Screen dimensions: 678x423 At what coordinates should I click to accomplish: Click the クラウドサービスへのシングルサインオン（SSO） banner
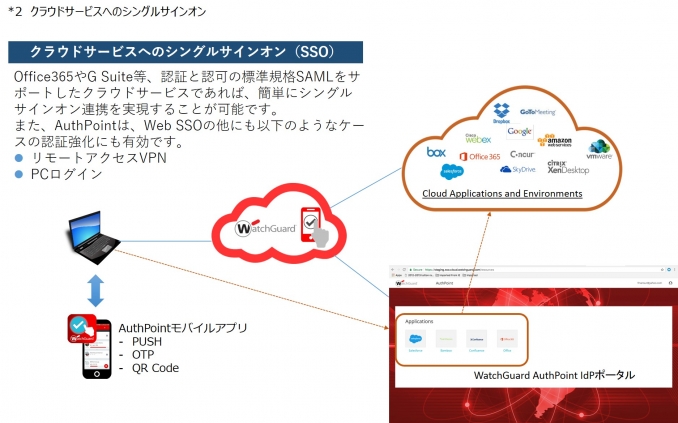(x=185, y=52)
